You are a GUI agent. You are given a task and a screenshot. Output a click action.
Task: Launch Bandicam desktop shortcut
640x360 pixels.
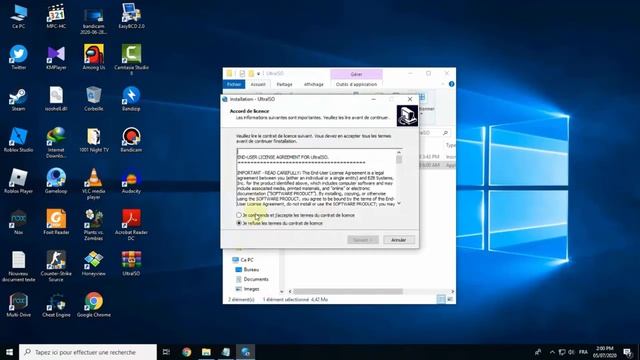[131, 140]
